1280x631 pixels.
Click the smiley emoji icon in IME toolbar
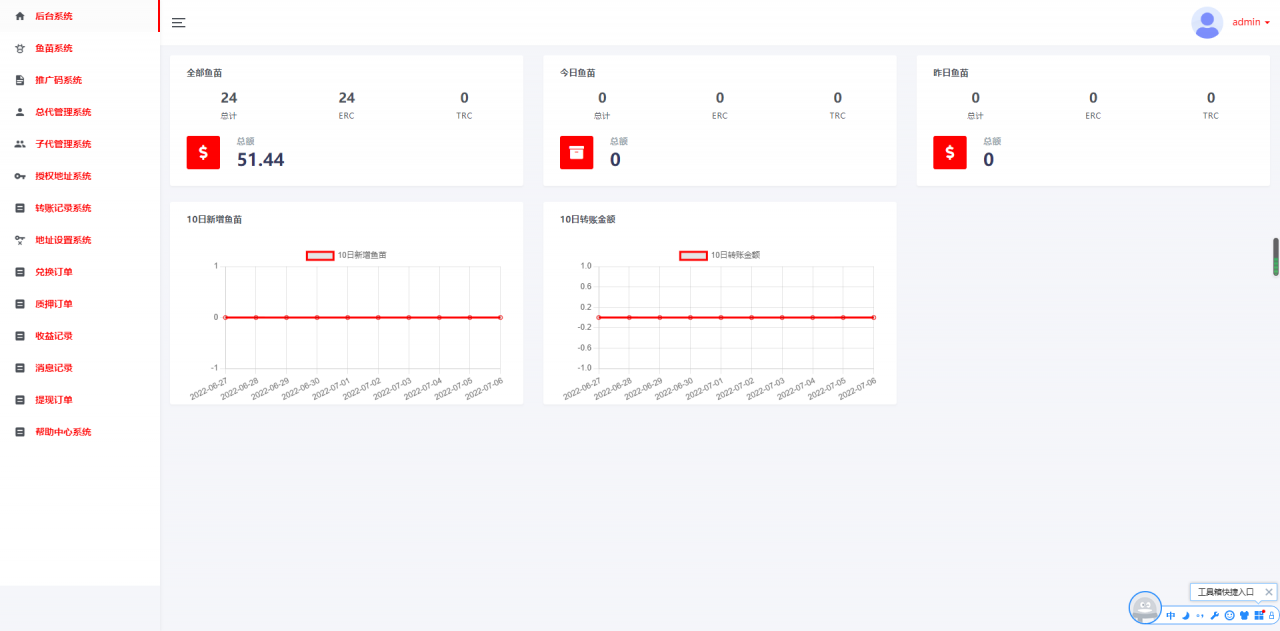pyautogui.click(x=1229, y=615)
